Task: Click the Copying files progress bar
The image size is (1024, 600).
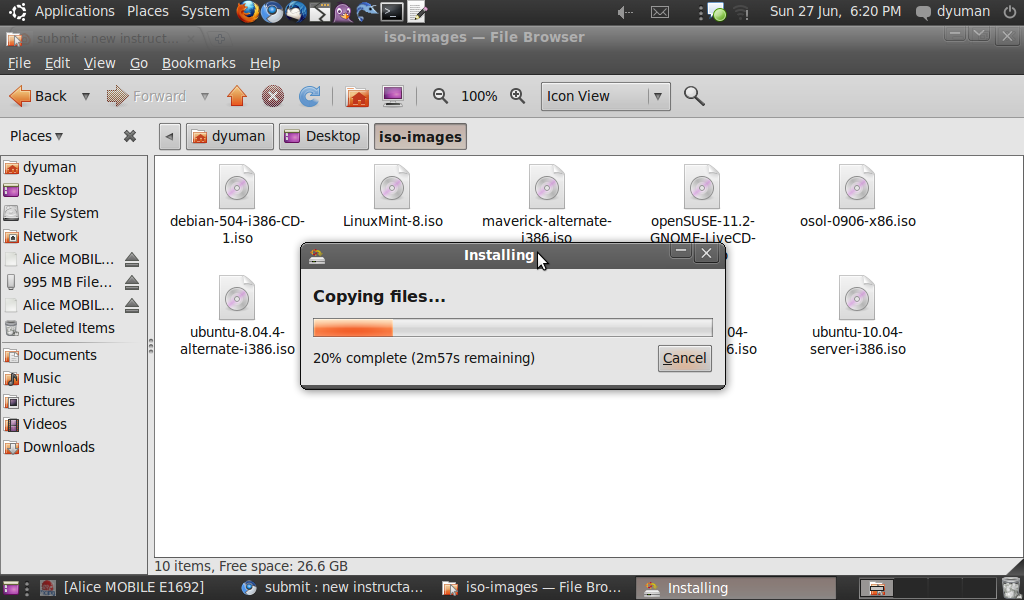Action: 513,328
